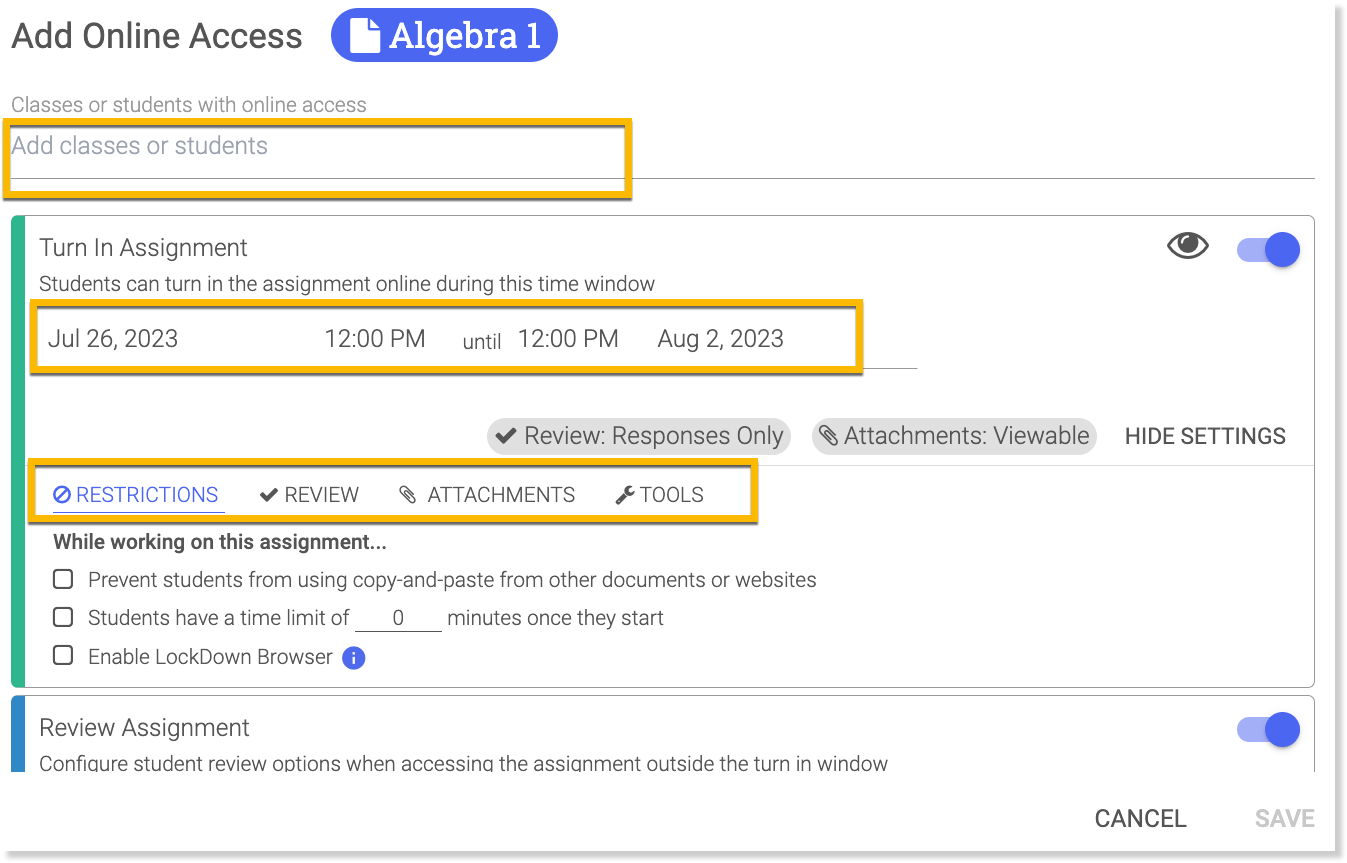Click LockDown Browser info icon
Screen dimensions: 1347x863
354,658
